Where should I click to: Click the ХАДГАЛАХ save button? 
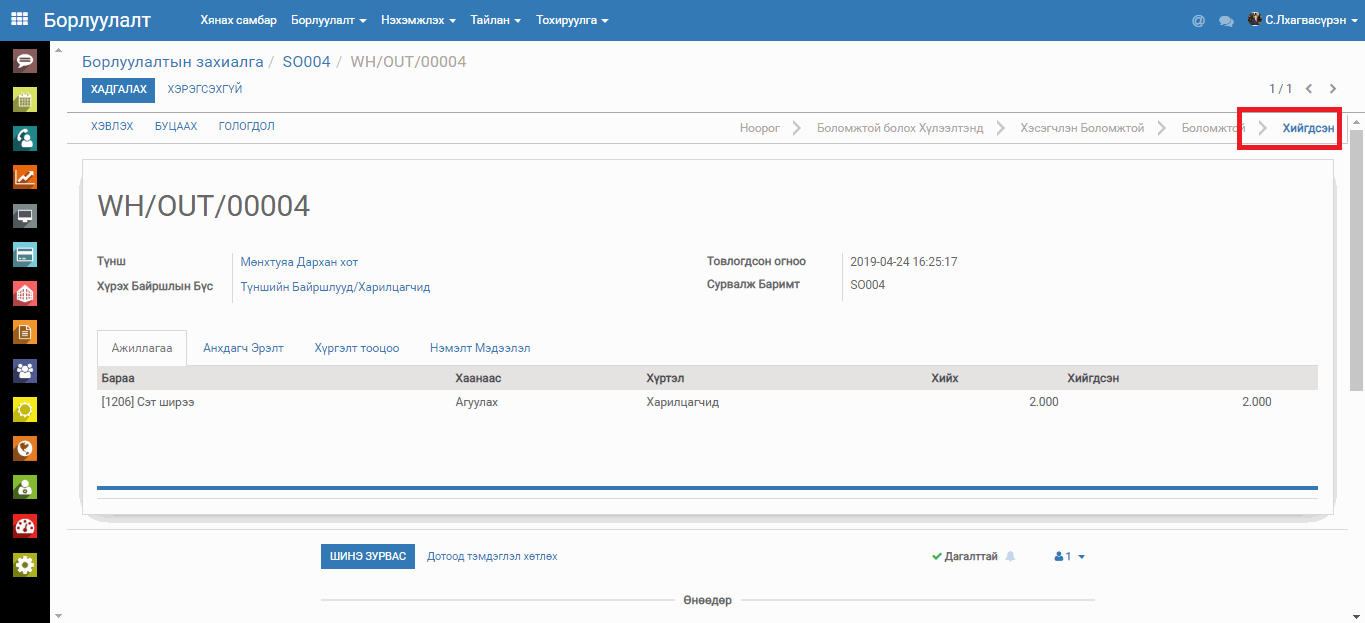click(118, 90)
